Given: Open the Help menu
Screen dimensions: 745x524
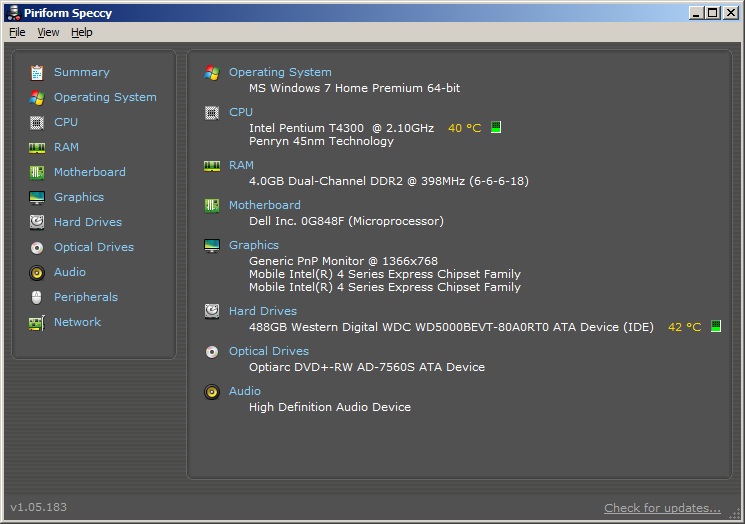Looking at the screenshot, I should click(82, 32).
